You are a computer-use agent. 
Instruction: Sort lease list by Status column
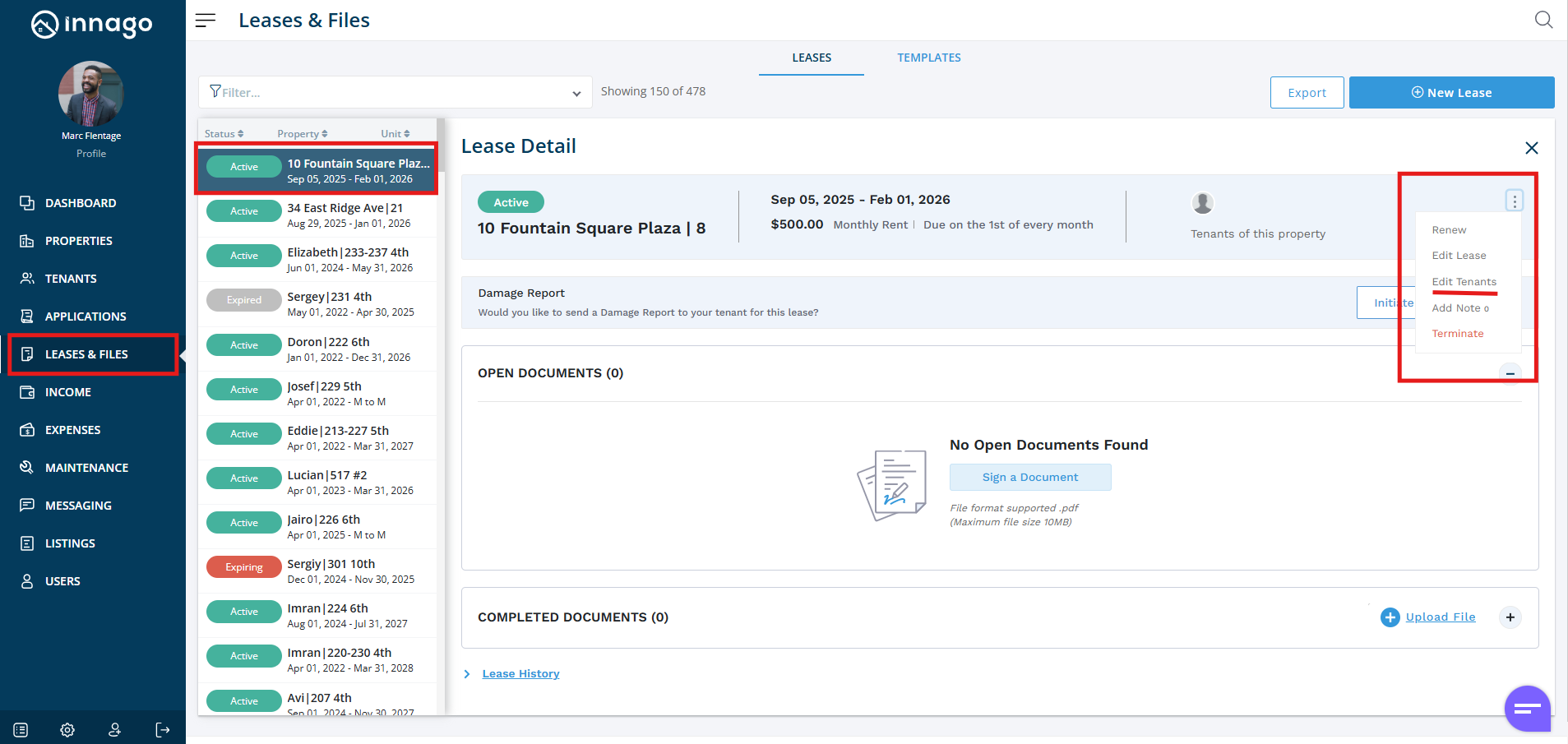pos(224,134)
